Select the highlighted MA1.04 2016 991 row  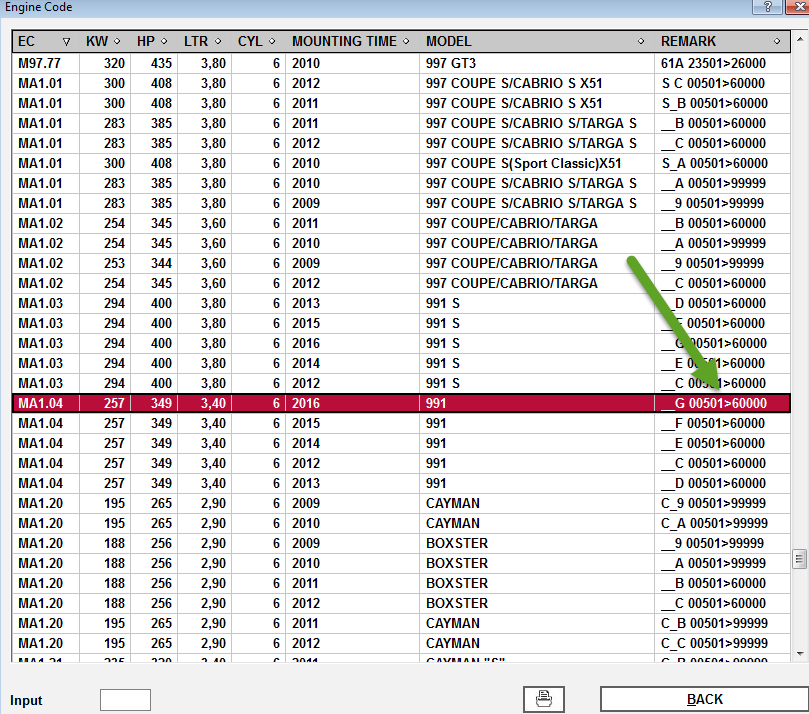point(400,403)
